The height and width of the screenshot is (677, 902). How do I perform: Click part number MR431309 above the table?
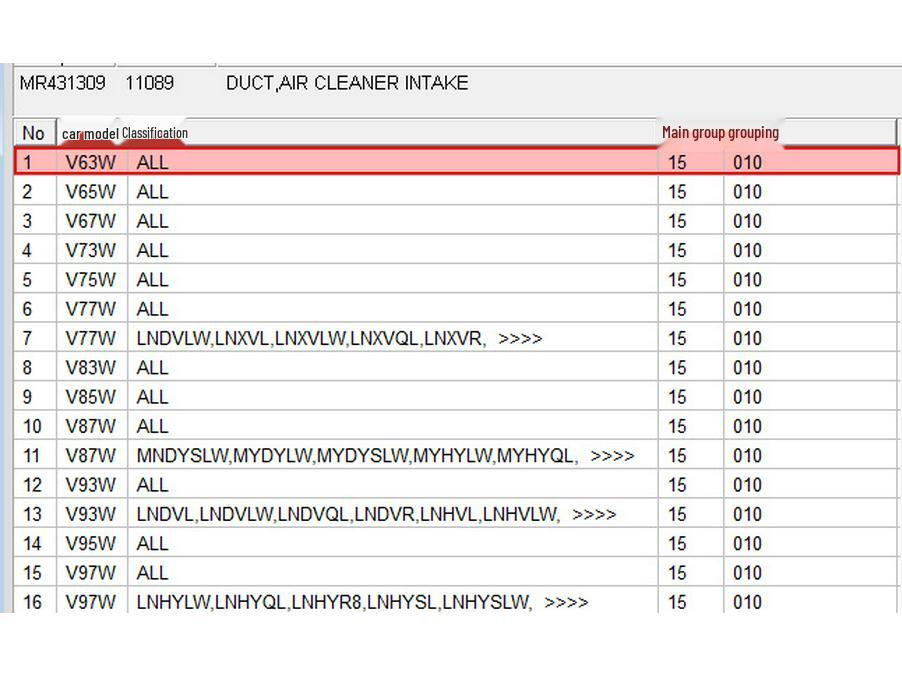coord(62,83)
